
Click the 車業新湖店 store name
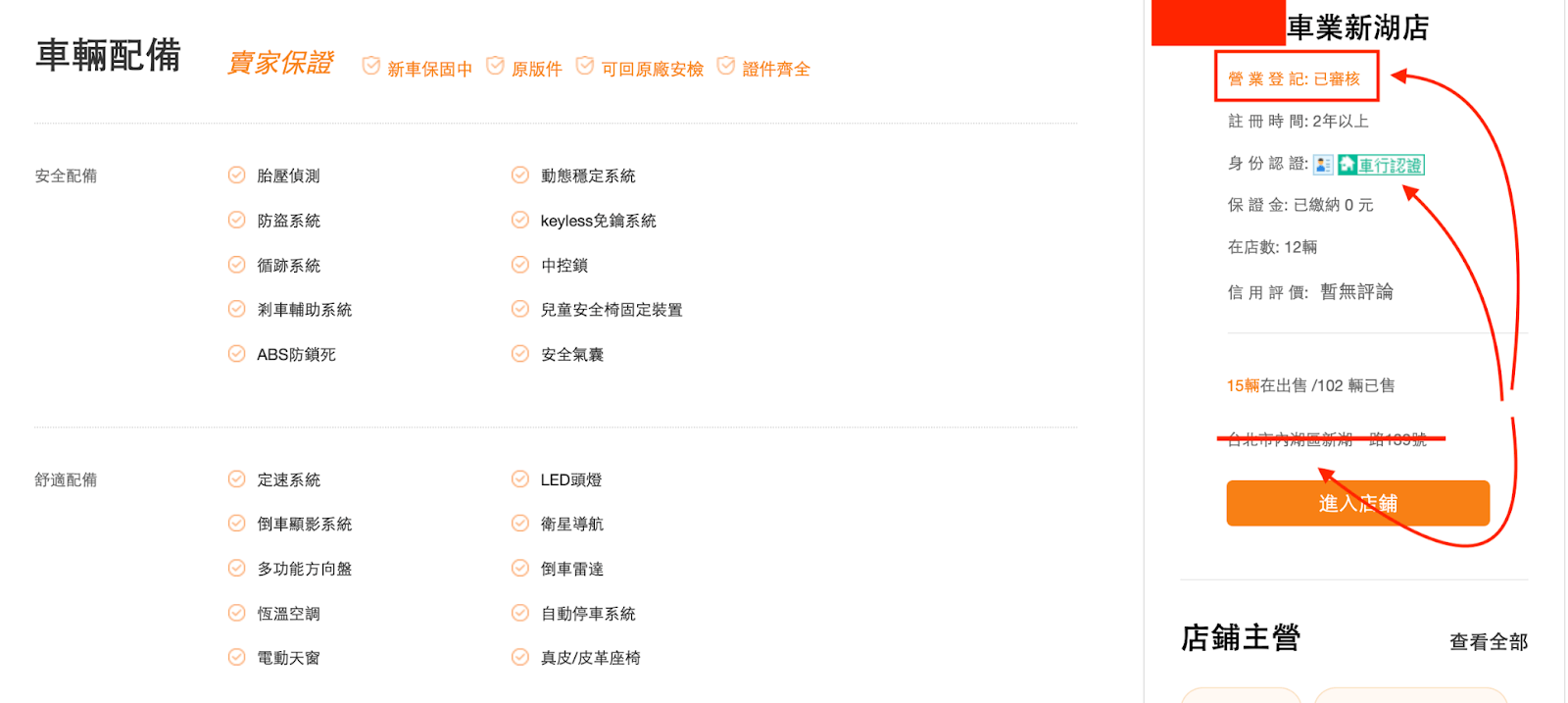click(x=1358, y=27)
